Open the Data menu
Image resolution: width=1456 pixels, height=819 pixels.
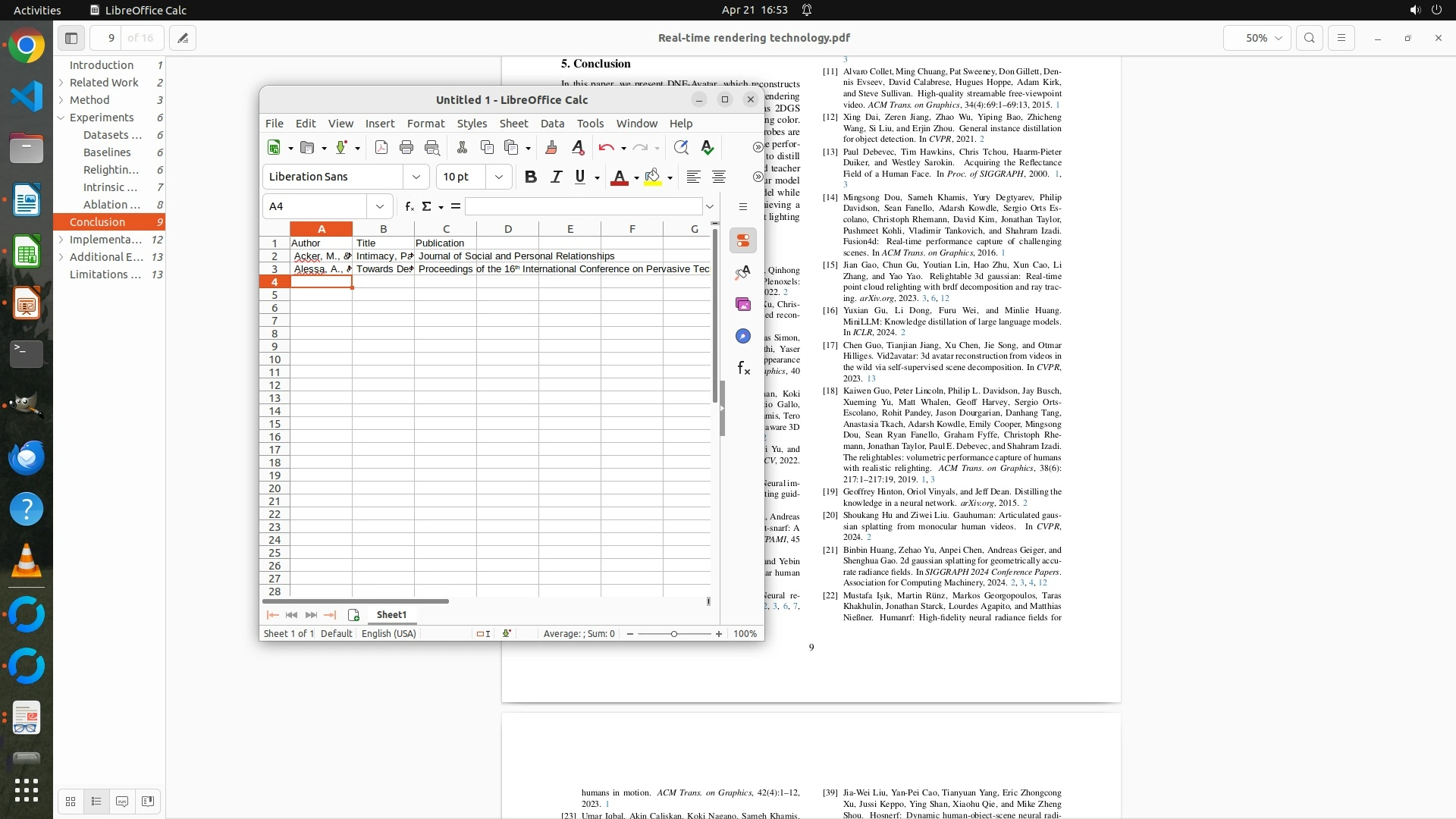click(552, 124)
